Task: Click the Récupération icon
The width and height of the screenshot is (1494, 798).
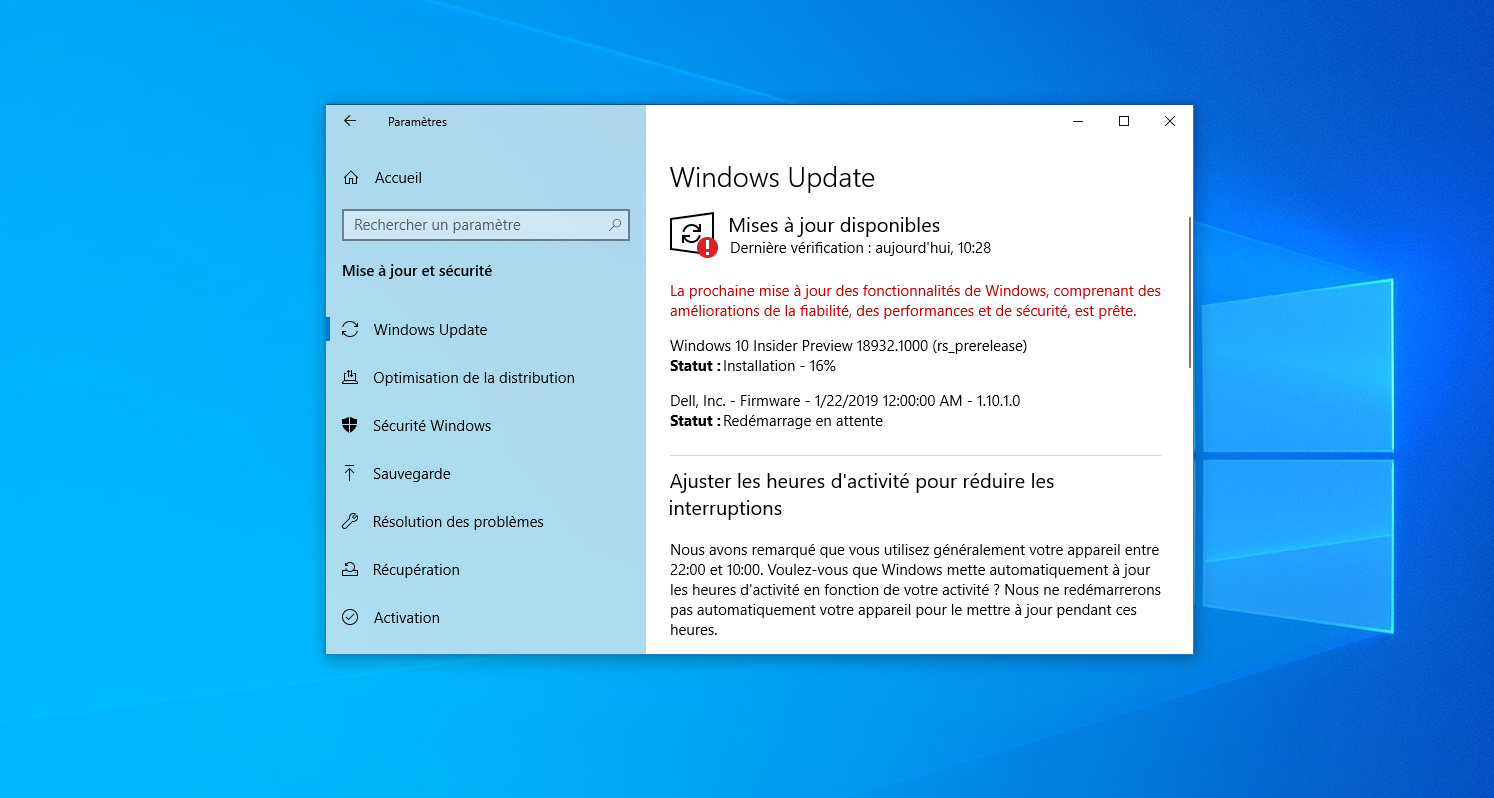Action: (350, 569)
